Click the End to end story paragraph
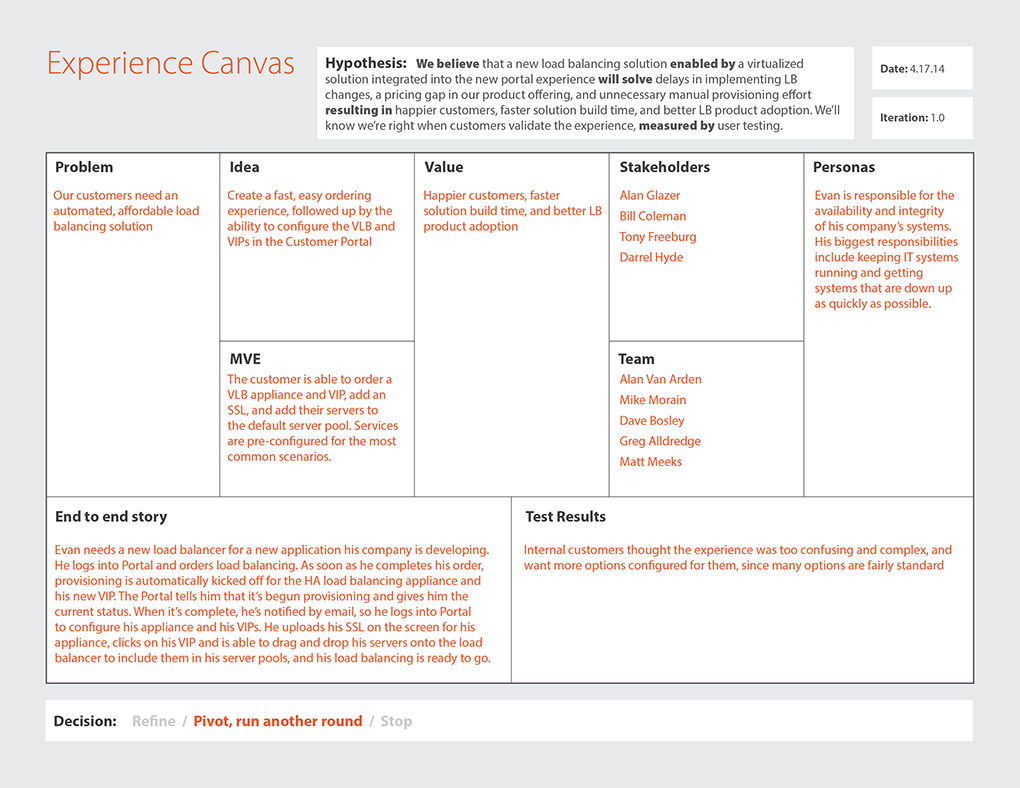This screenshot has width=1020, height=788. (x=272, y=604)
